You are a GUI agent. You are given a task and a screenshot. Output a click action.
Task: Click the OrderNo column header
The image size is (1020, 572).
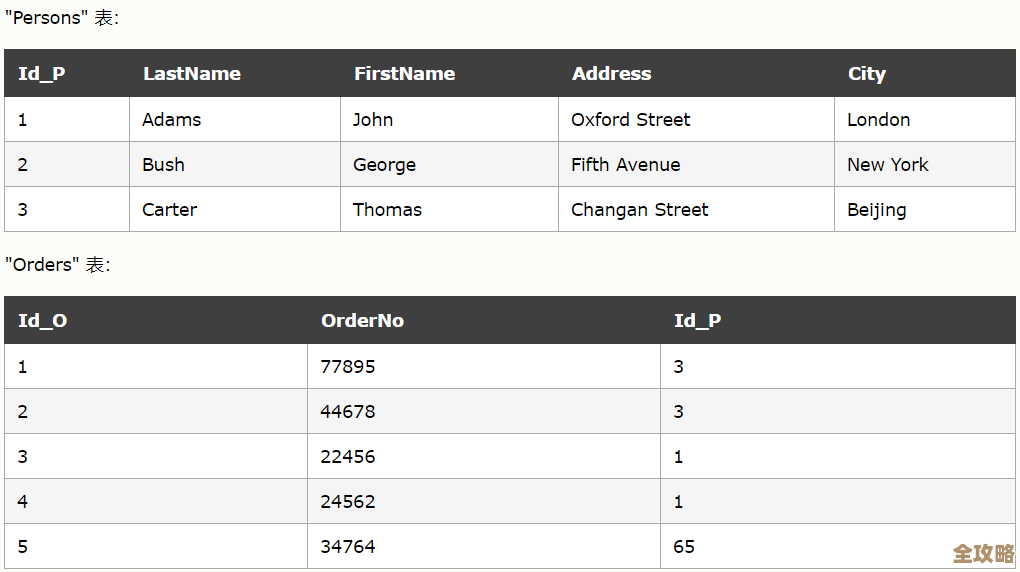[x=362, y=321]
